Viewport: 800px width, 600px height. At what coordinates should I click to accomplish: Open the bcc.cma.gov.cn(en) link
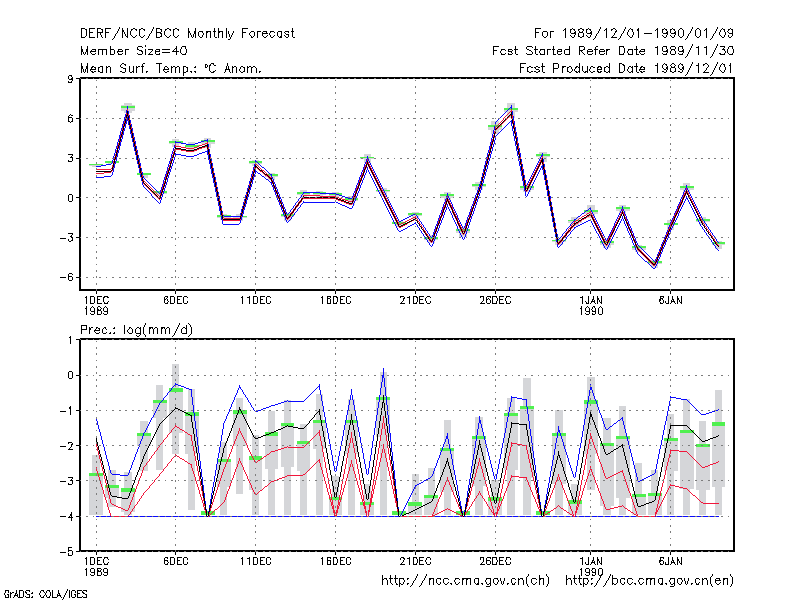(649, 581)
